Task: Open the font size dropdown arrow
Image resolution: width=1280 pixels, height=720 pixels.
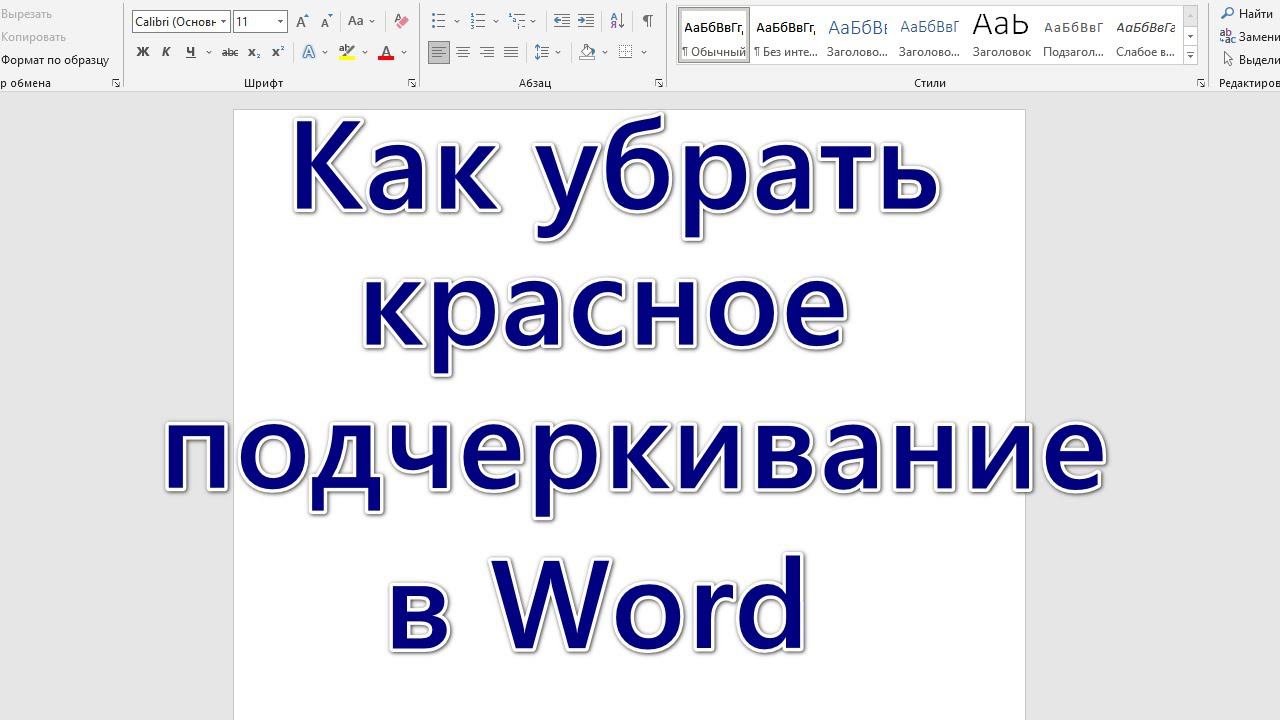Action: [x=280, y=21]
